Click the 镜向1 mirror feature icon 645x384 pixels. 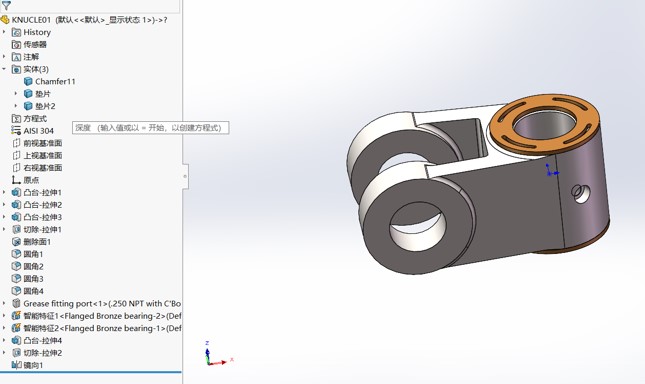[x=16, y=365]
